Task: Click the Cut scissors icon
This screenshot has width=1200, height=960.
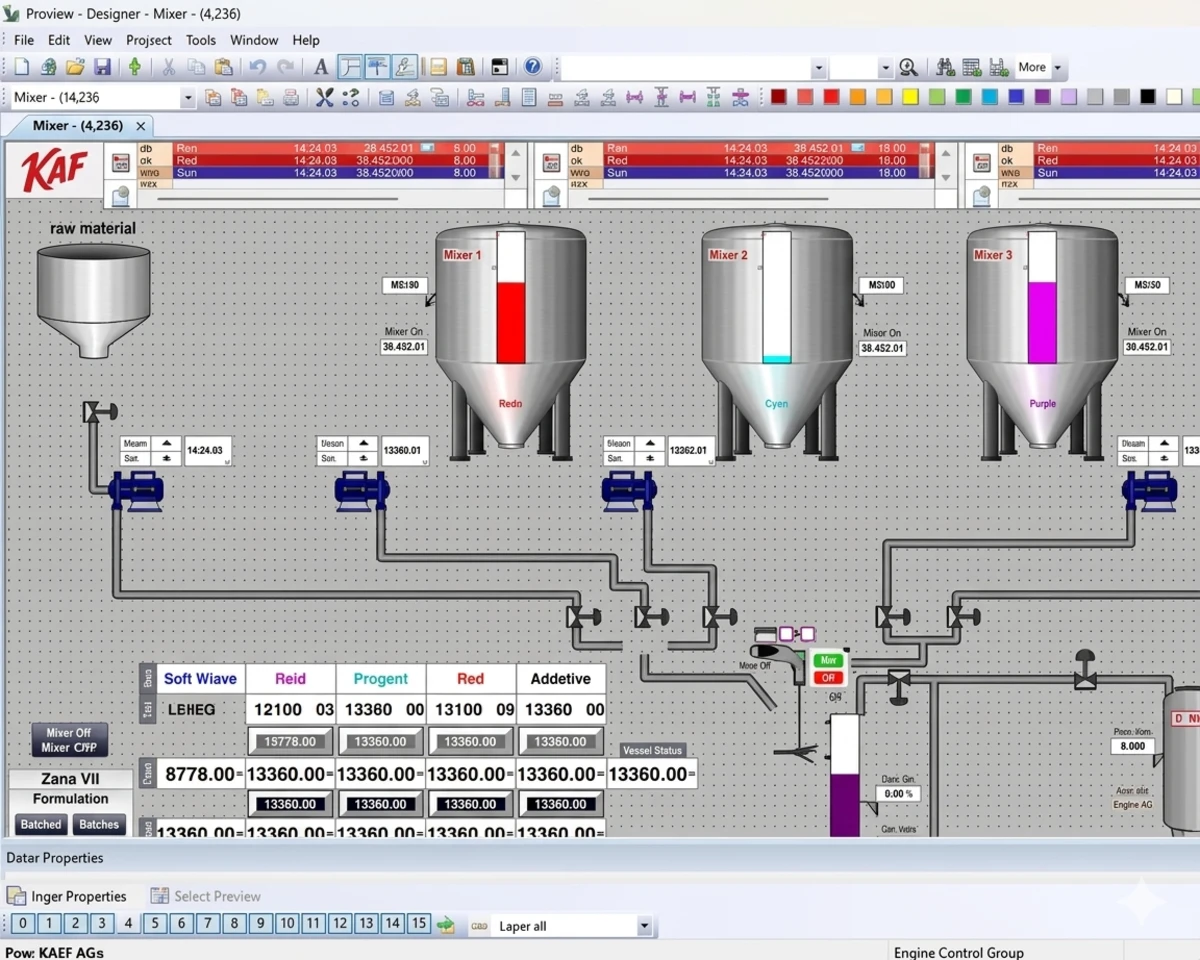Action: tap(169, 67)
